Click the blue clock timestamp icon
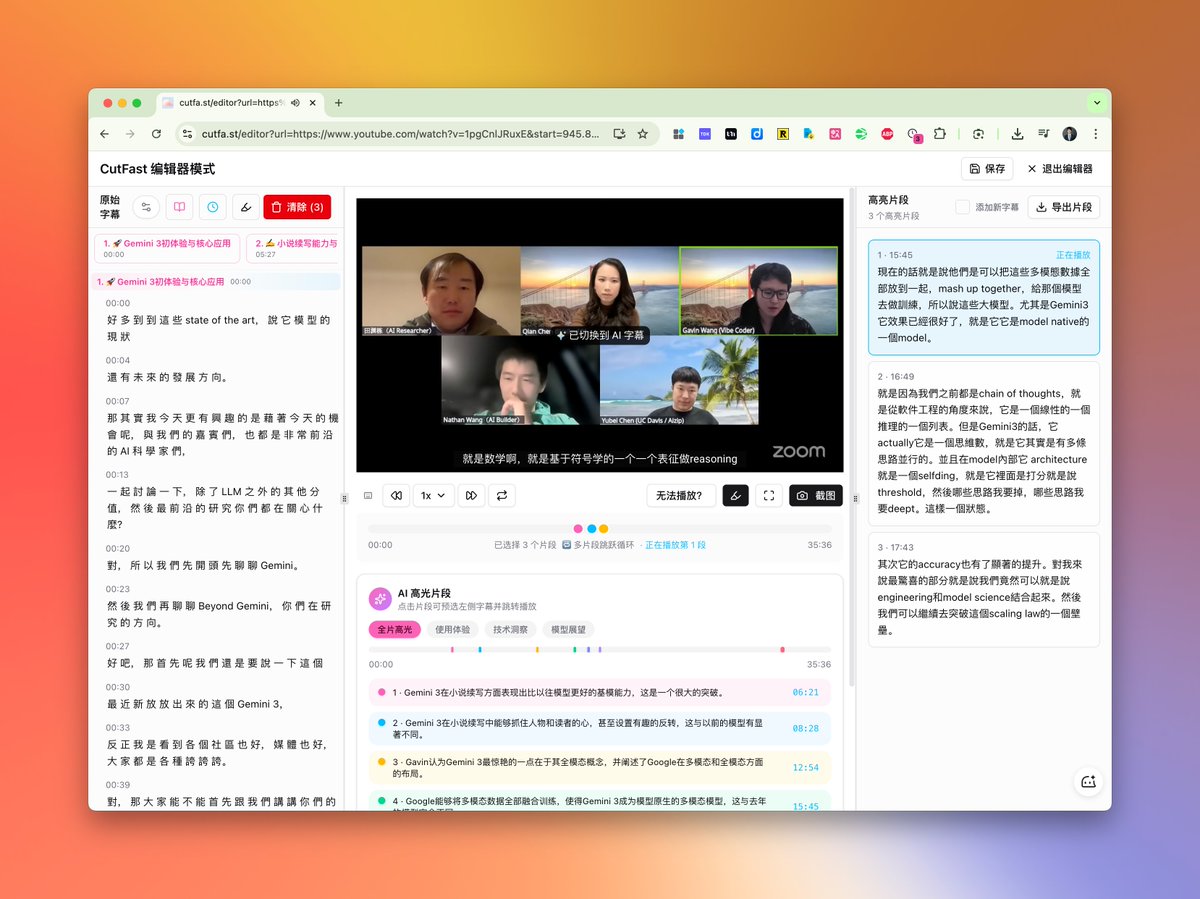Image resolution: width=1200 pixels, height=899 pixels. tap(213, 207)
